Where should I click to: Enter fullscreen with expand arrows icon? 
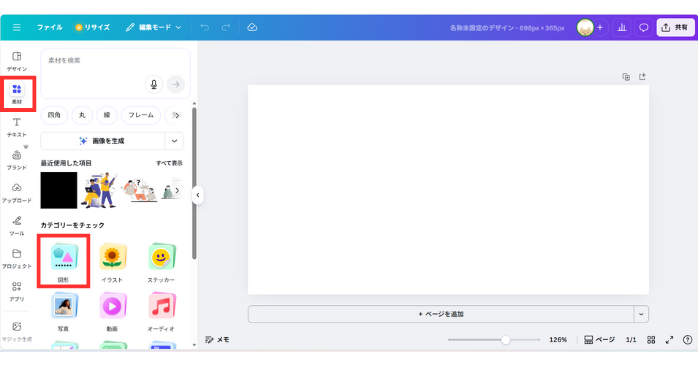669,340
